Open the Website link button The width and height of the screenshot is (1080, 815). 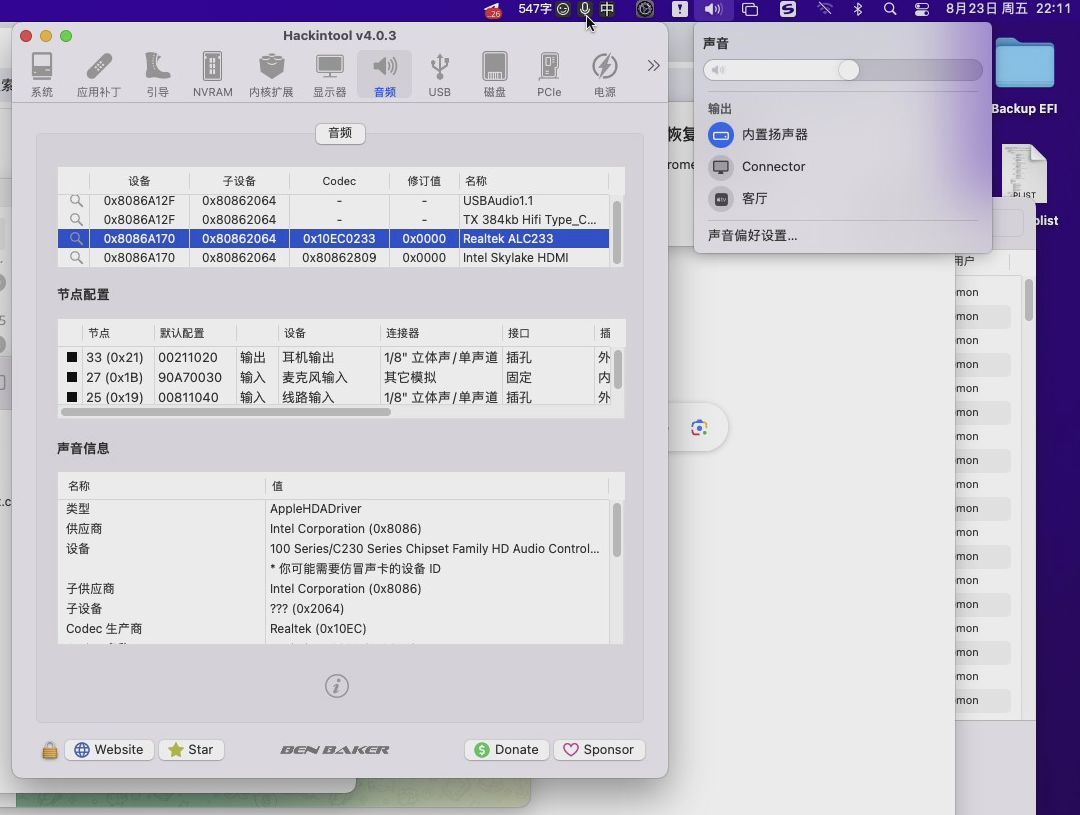tap(109, 750)
